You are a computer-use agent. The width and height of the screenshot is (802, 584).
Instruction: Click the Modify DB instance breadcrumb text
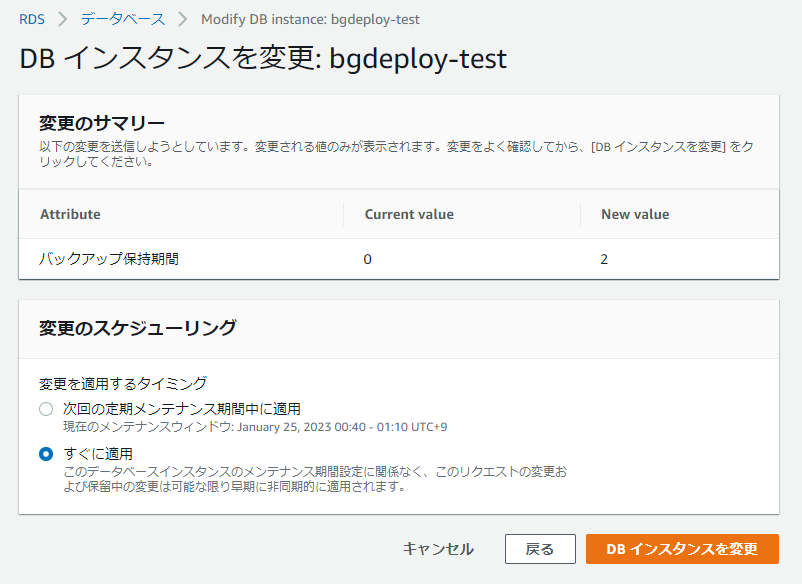[x=310, y=19]
